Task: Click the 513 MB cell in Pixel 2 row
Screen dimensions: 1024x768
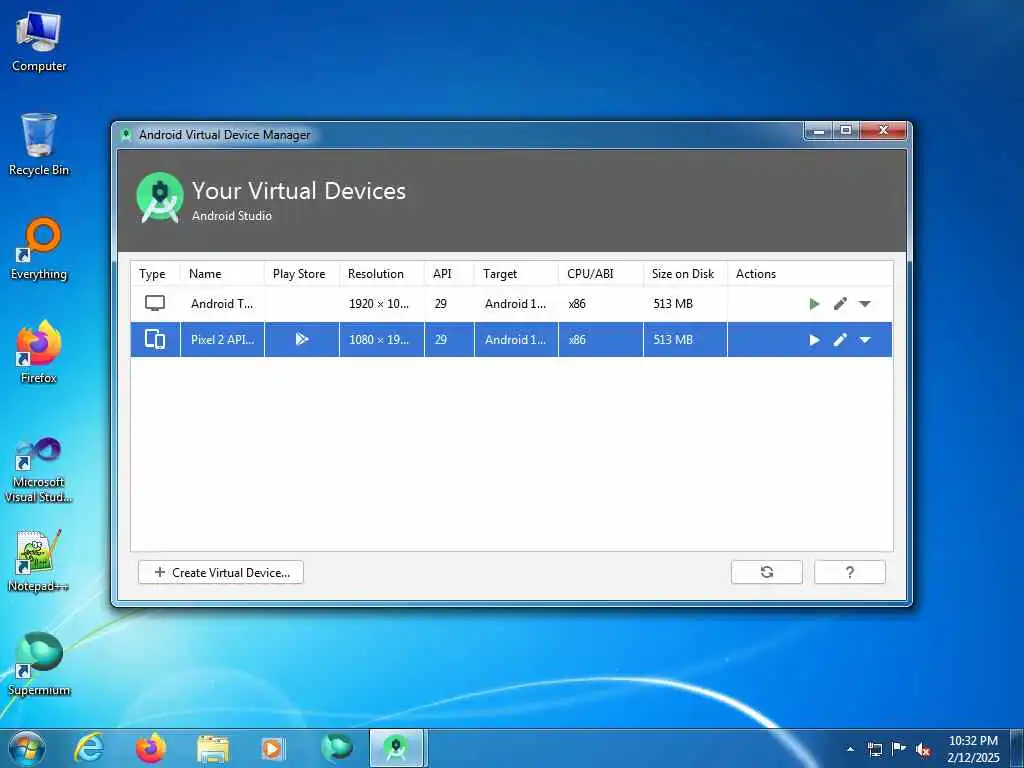Action: pos(685,340)
